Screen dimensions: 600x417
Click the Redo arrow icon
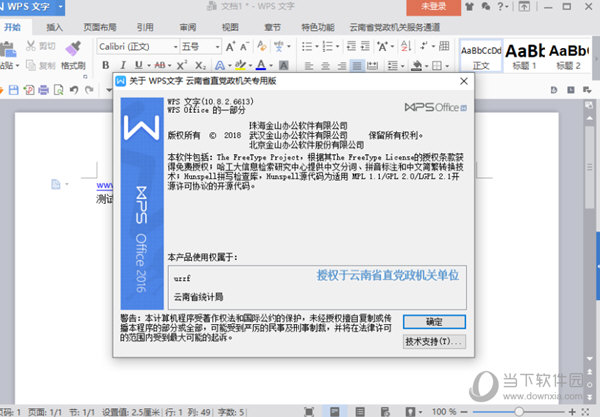pyautogui.click(x=89, y=90)
